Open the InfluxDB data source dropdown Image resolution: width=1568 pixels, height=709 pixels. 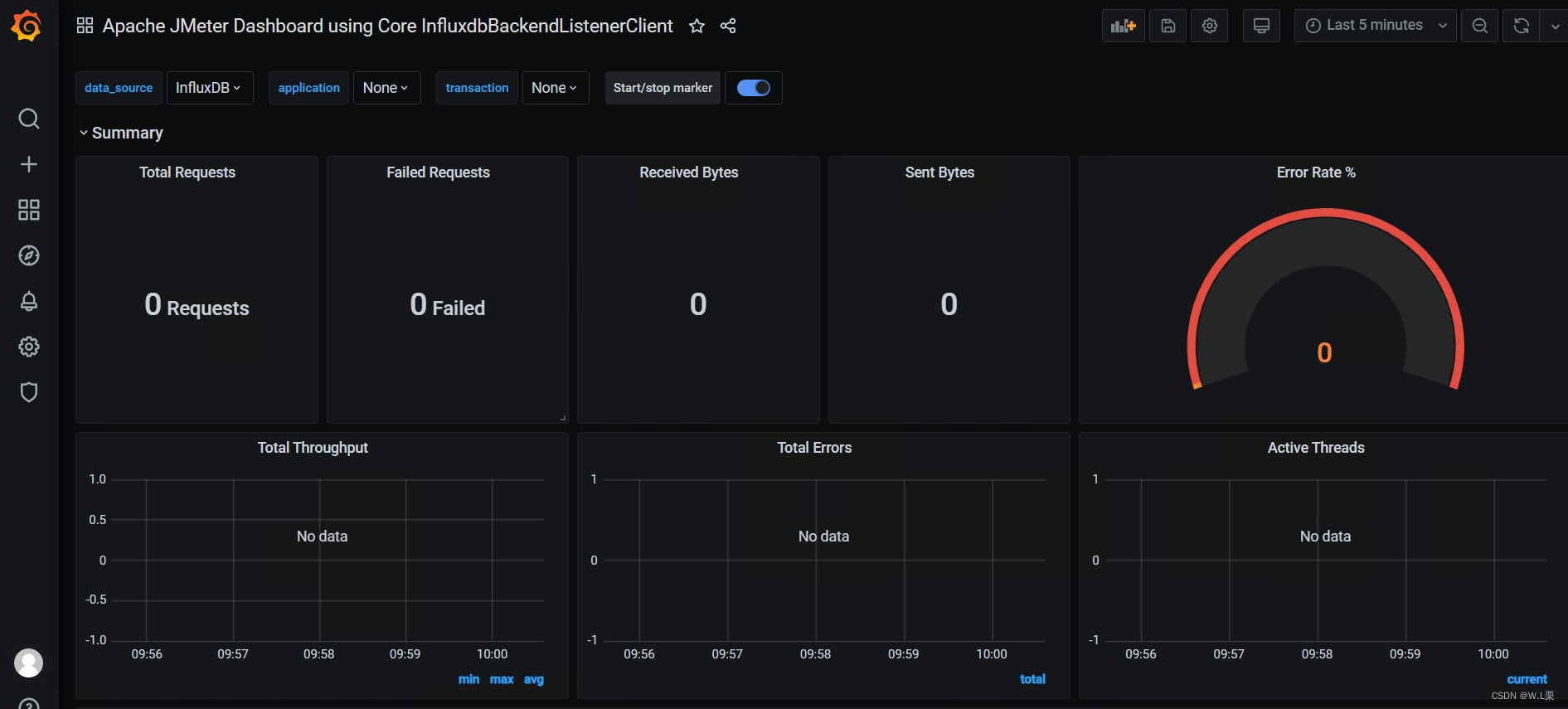click(x=209, y=88)
